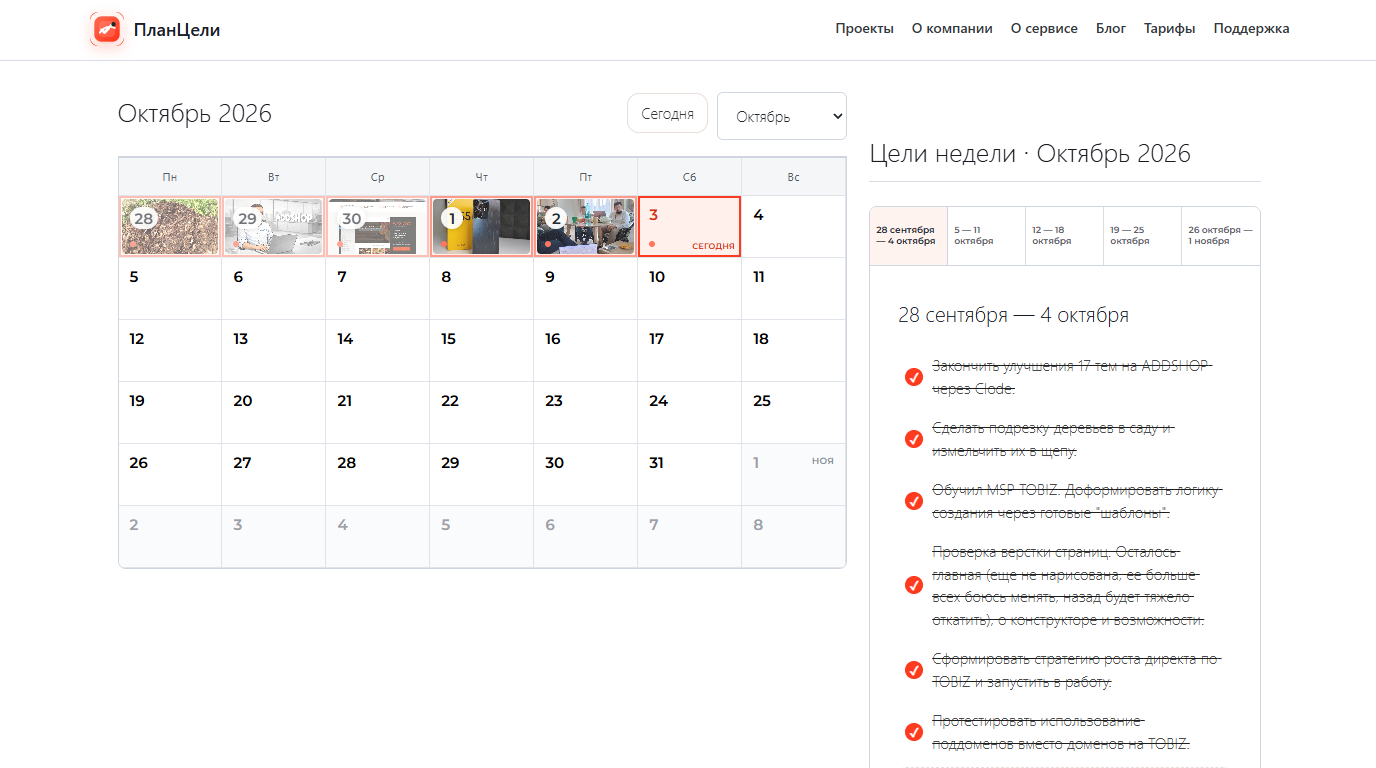This screenshot has width=1376, height=768.
Task: Click the Вс weekday column header
Action: (x=794, y=177)
